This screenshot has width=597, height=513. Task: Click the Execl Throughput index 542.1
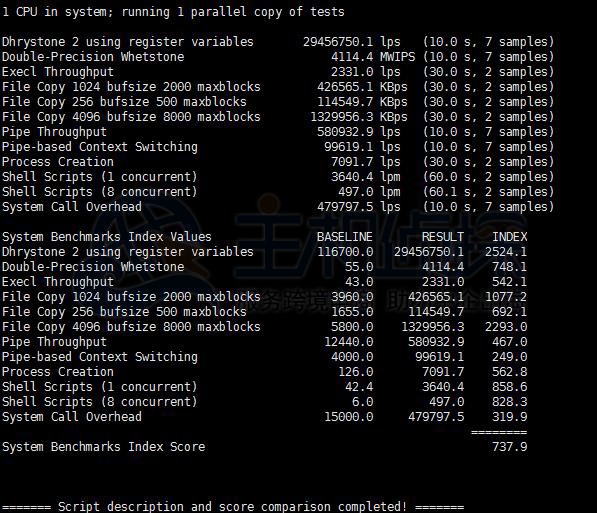510,282
